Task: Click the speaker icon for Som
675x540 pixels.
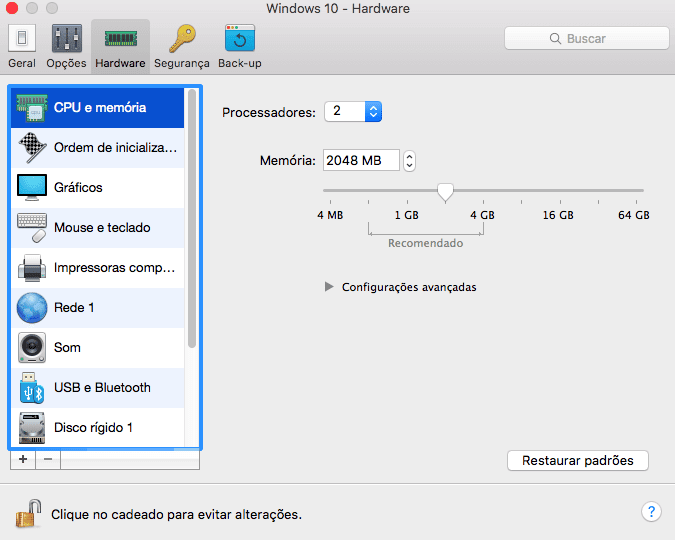Action: pos(32,348)
